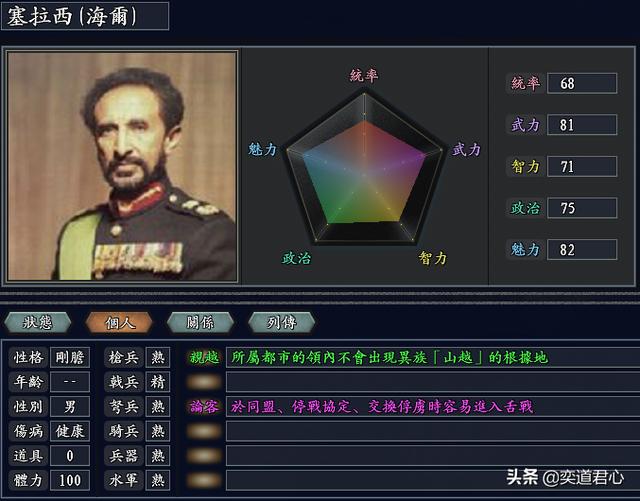
Task: Click the 武力 value field showing 81
Action: (582, 125)
